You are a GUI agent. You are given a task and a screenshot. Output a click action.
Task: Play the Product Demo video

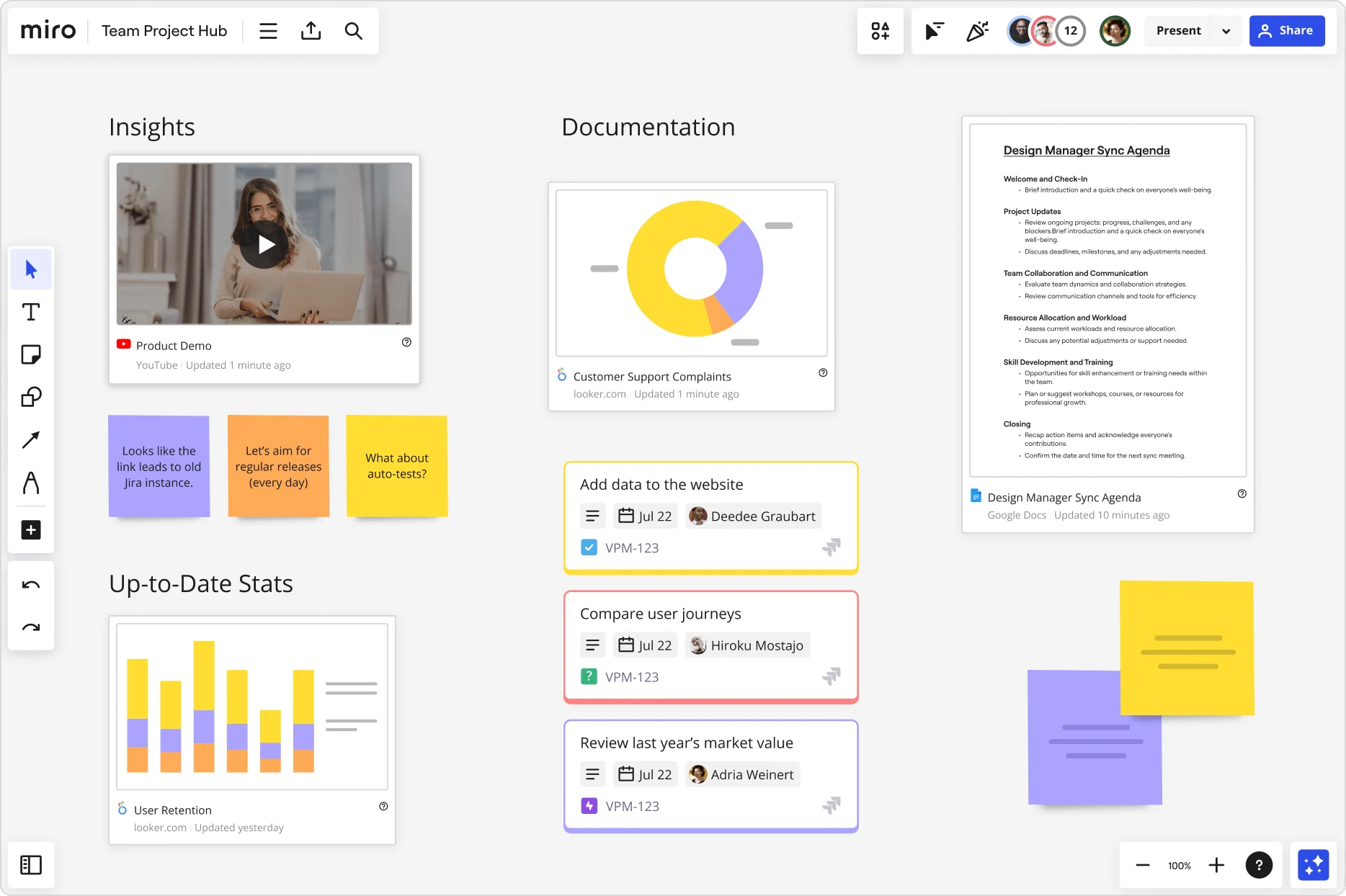click(x=264, y=244)
